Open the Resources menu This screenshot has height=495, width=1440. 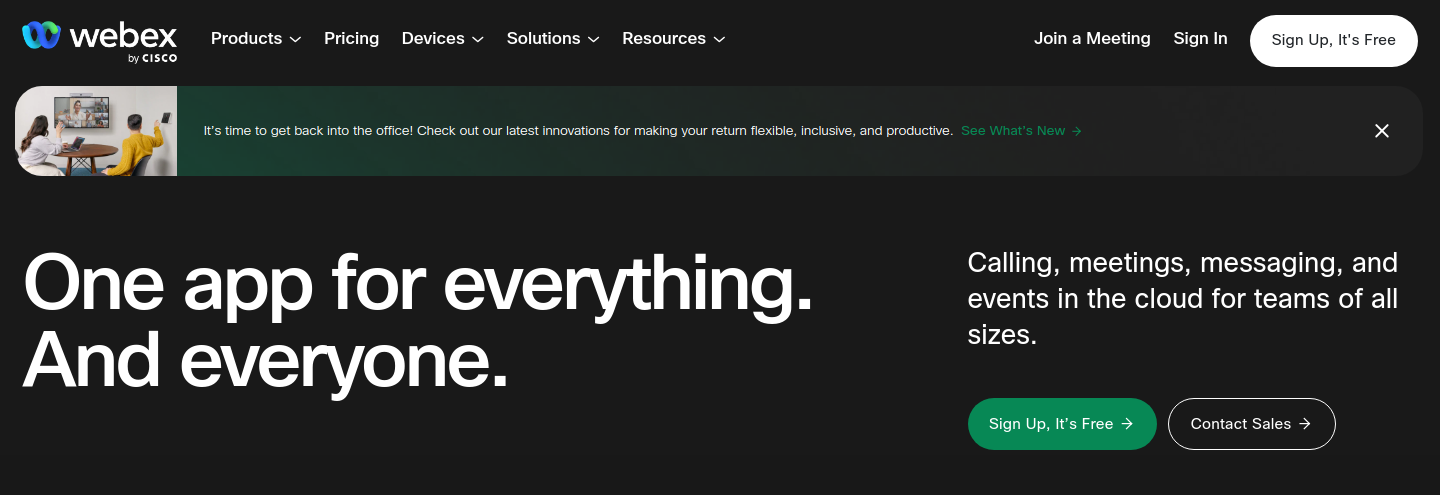pos(674,39)
